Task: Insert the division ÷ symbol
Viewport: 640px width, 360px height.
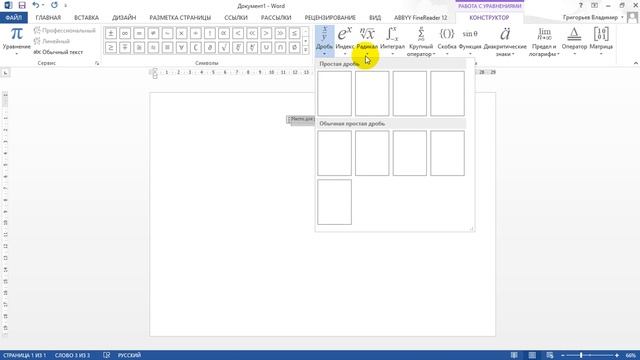Action: [x=196, y=33]
